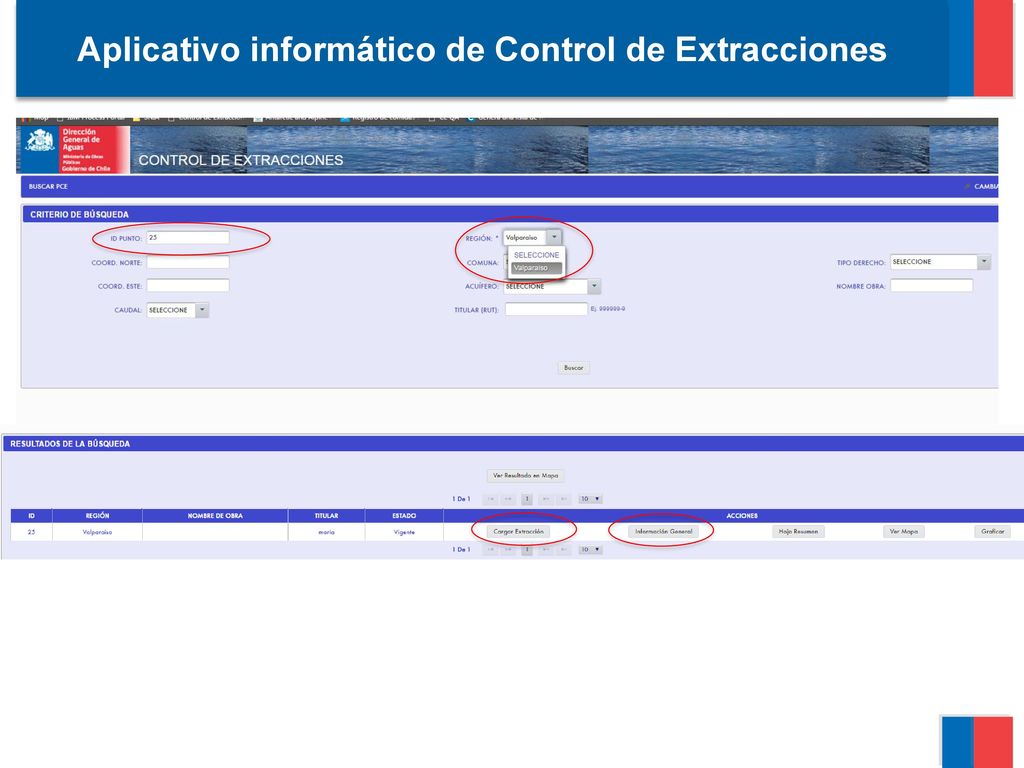Viewport: 1024px width, 768px height.
Task: Click the Ver Mapa button in the results row
Action: tap(904, 532)
